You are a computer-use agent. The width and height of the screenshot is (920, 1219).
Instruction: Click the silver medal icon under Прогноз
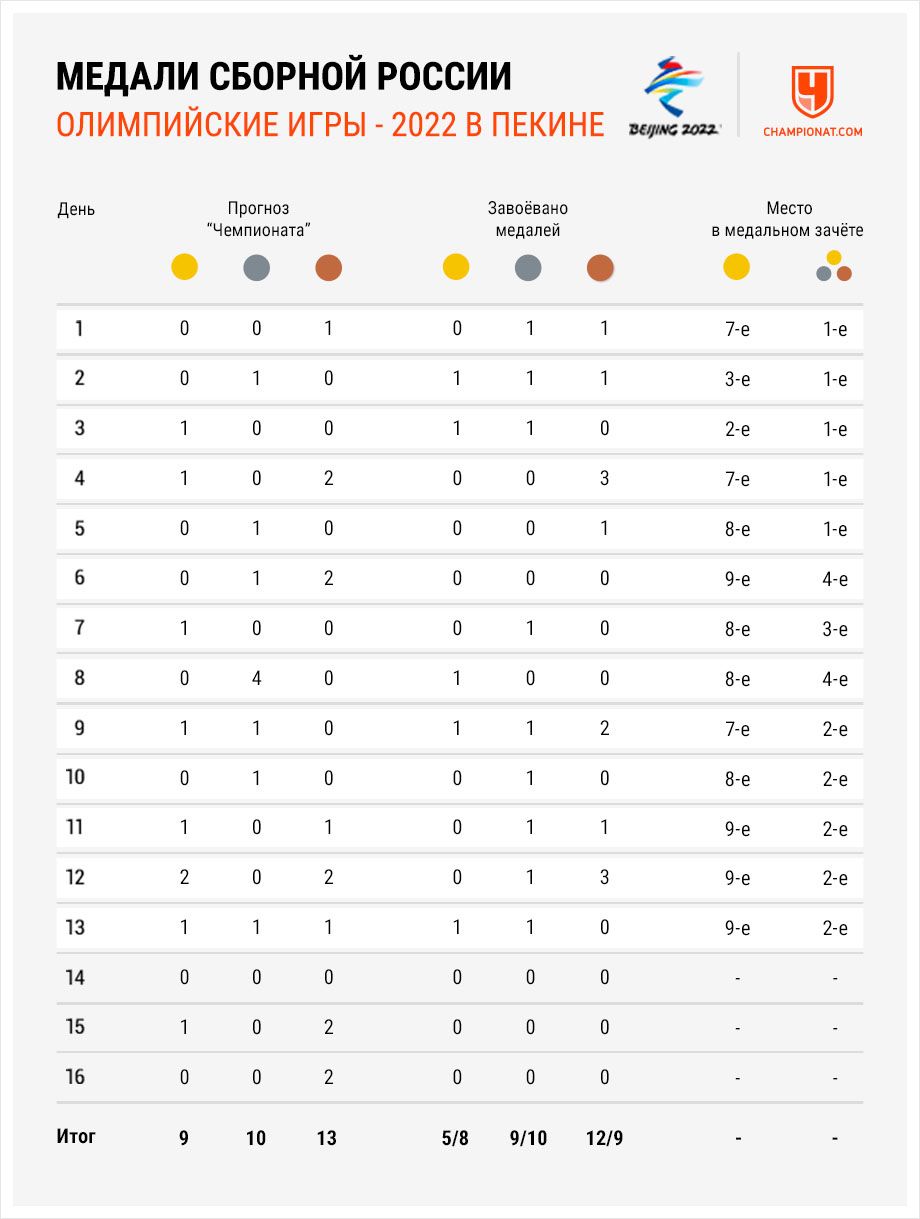[257, 268]
